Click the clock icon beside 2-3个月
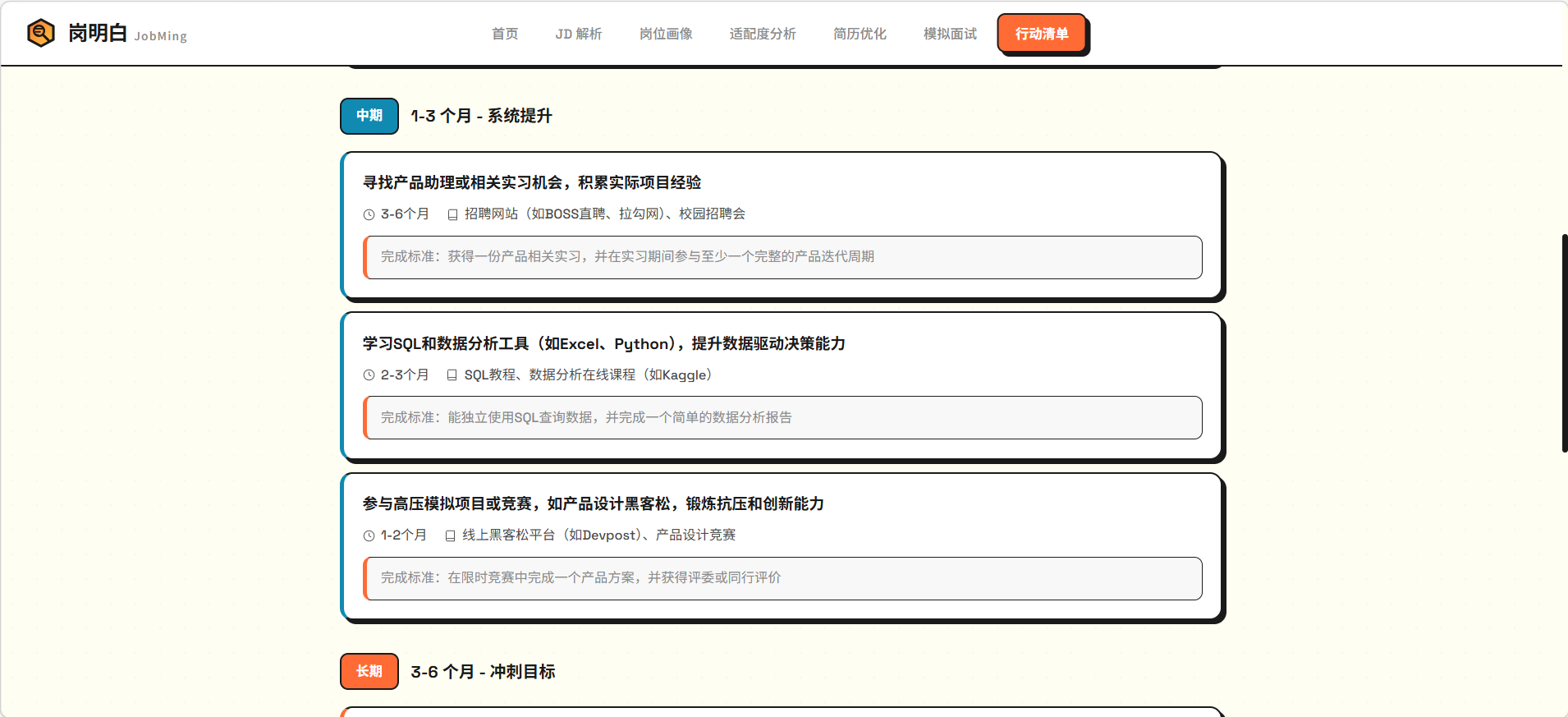1568x717 pixels. point(369,375)
